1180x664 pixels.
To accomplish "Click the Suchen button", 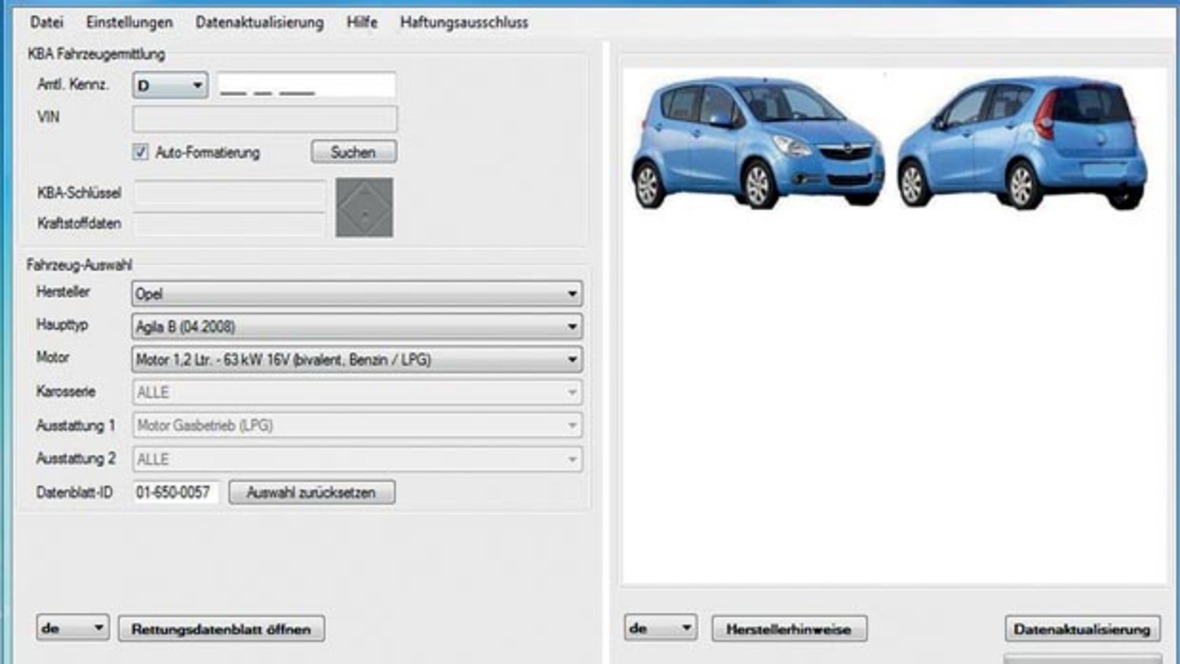I will 354,152.
